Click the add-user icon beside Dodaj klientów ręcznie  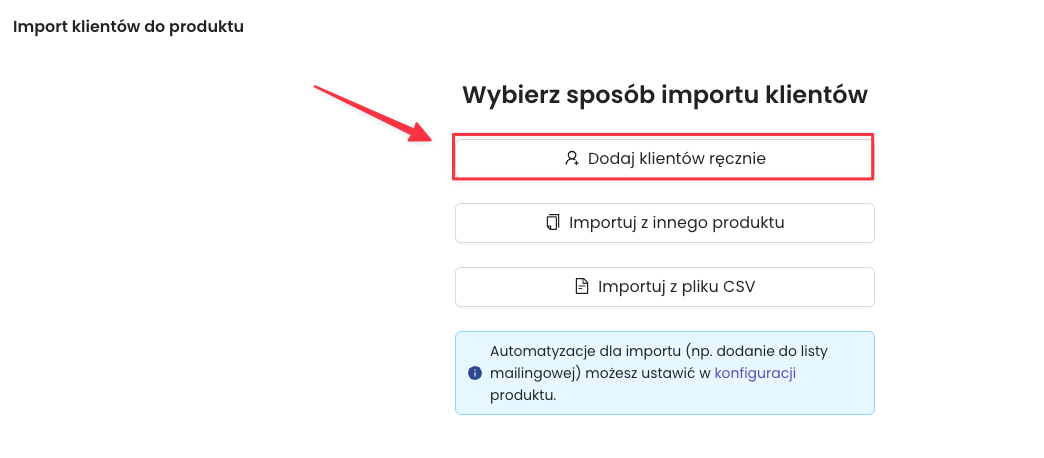(572, 158)
